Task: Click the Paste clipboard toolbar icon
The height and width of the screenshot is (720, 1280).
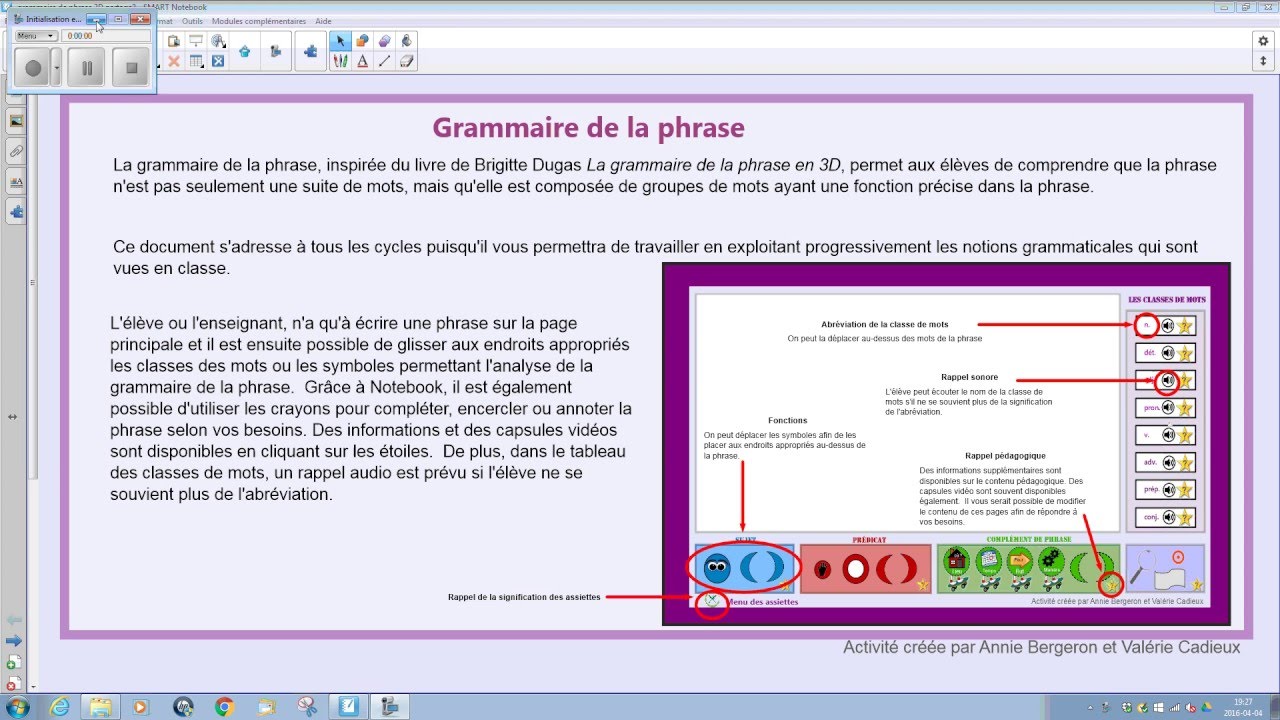Action: coord(174,41)
